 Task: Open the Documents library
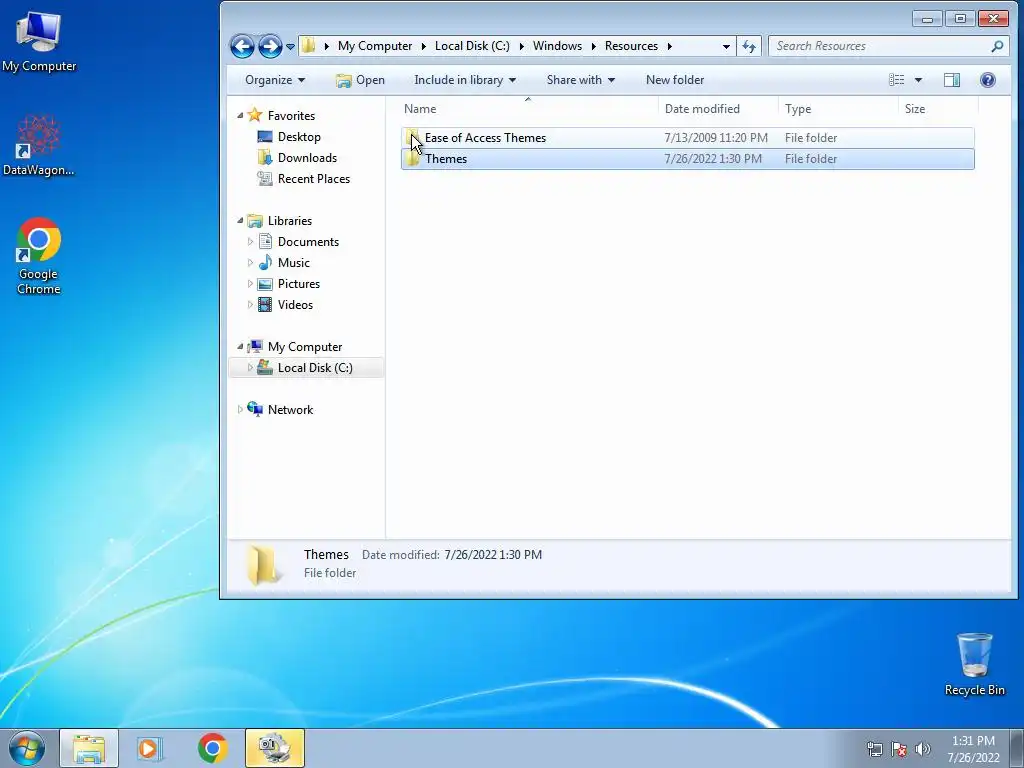tap(308, 242)
